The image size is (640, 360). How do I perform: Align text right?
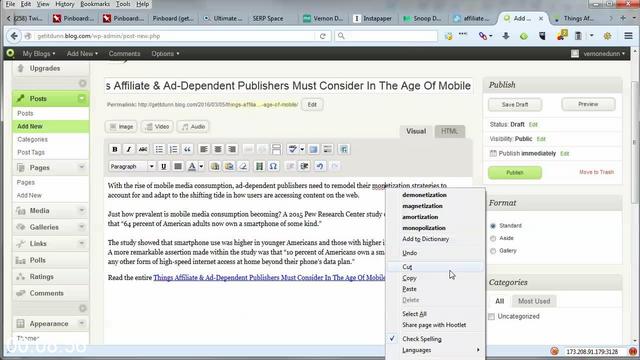[x=232, y=149]
